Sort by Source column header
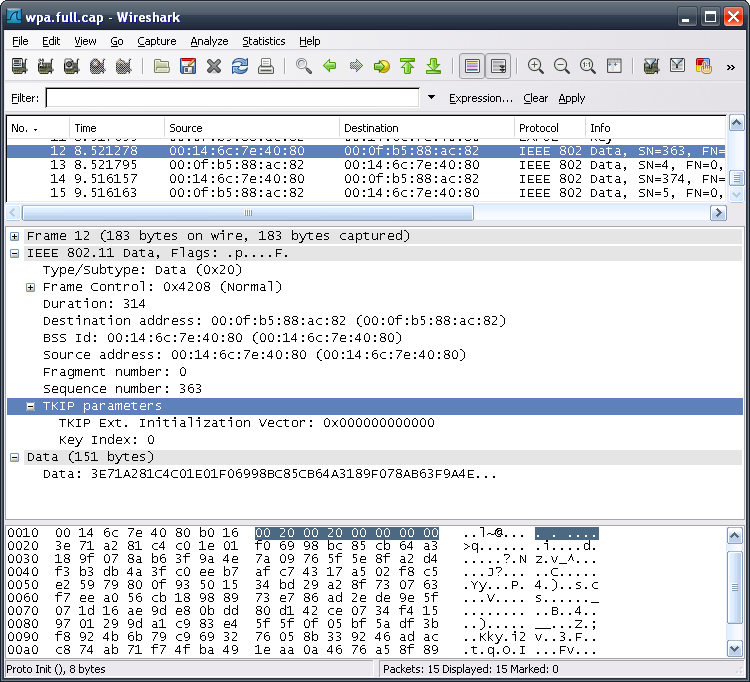The height and width of the screenshot is (682, 750). click(x=252, y=128)
